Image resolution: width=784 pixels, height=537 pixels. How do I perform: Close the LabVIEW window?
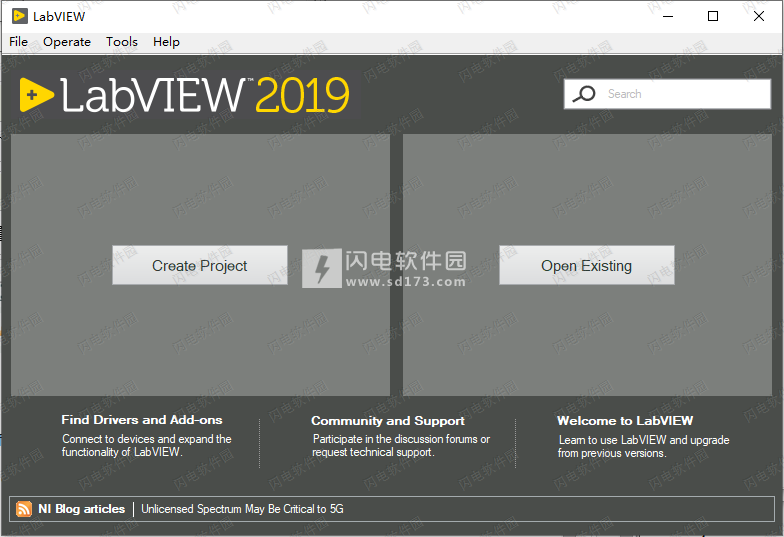pyautogui.click(x=758, y=16)
